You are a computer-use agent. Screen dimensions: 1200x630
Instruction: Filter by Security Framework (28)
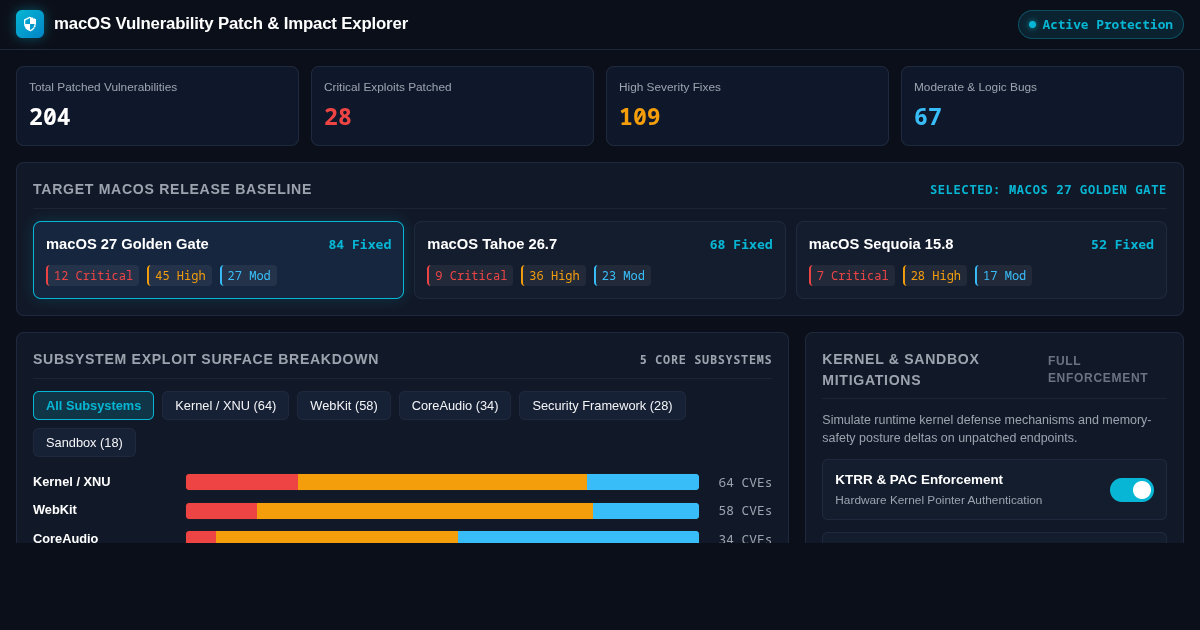tap(602, 406)
